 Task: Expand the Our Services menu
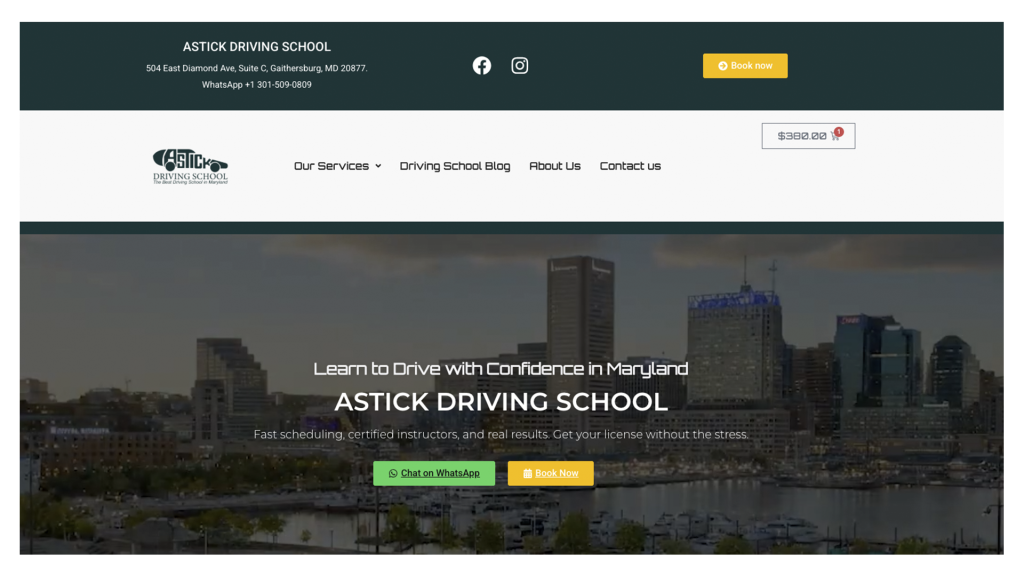pos(337,166)
